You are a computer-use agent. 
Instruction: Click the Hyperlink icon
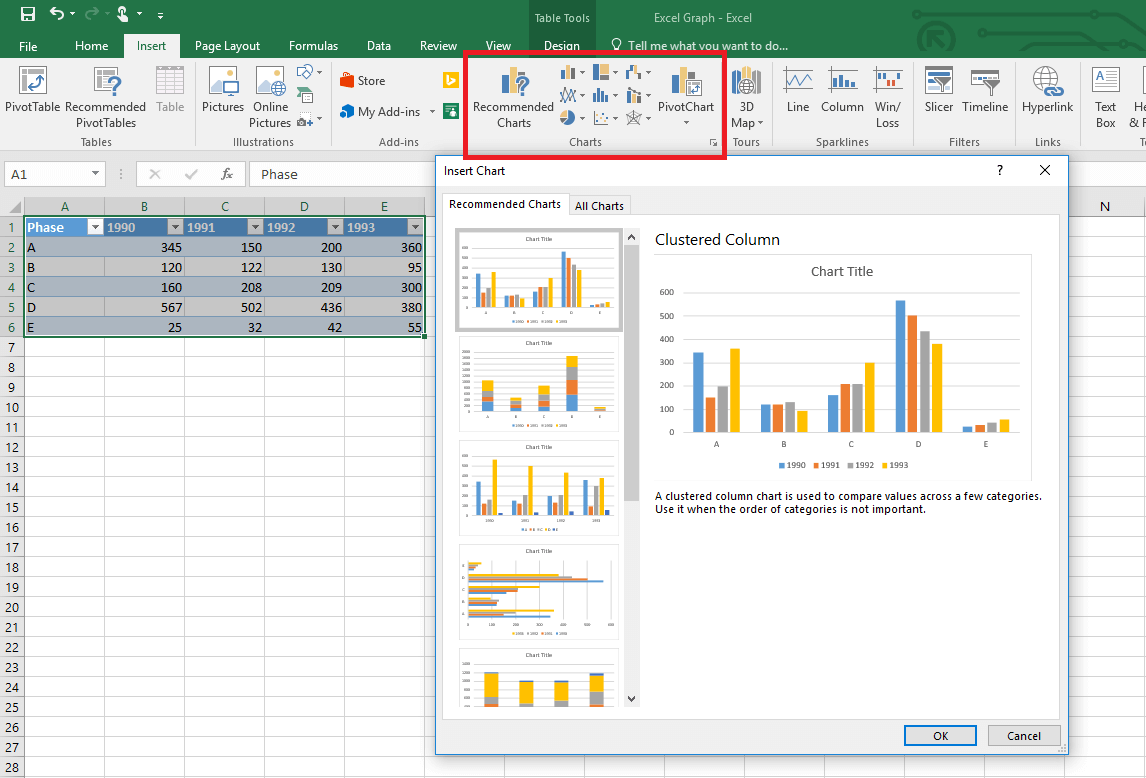click(x=1047, y=92)
